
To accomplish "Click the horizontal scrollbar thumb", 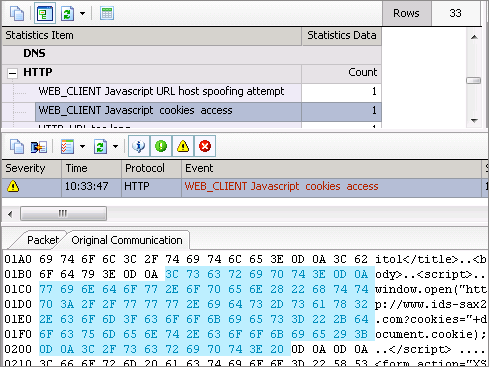I will click(x=63, y=214).
